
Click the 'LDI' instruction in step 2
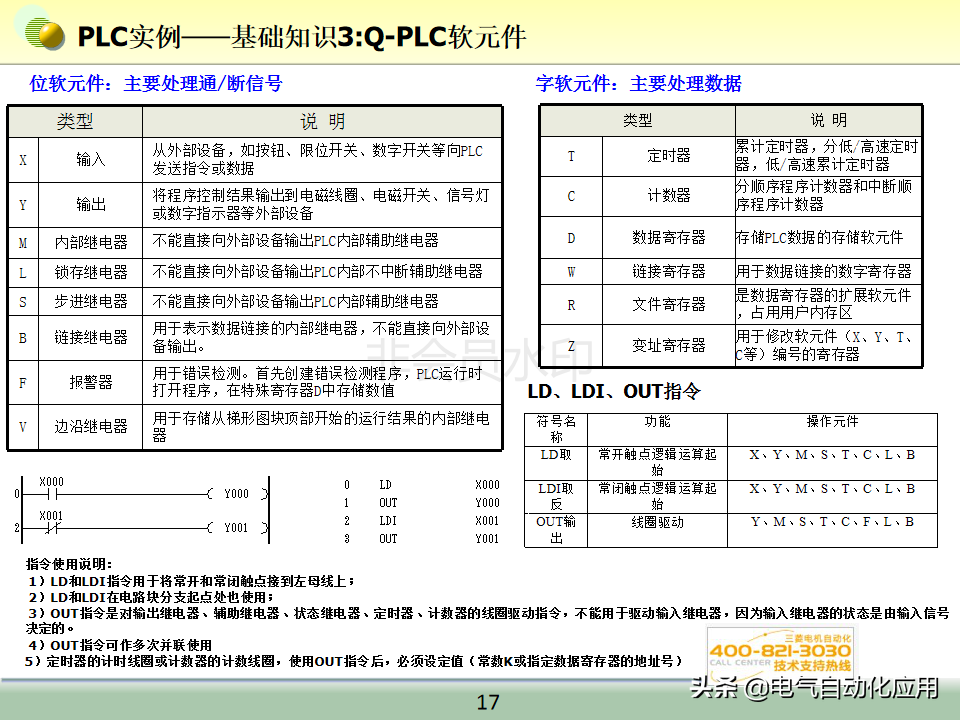[388, 520]
